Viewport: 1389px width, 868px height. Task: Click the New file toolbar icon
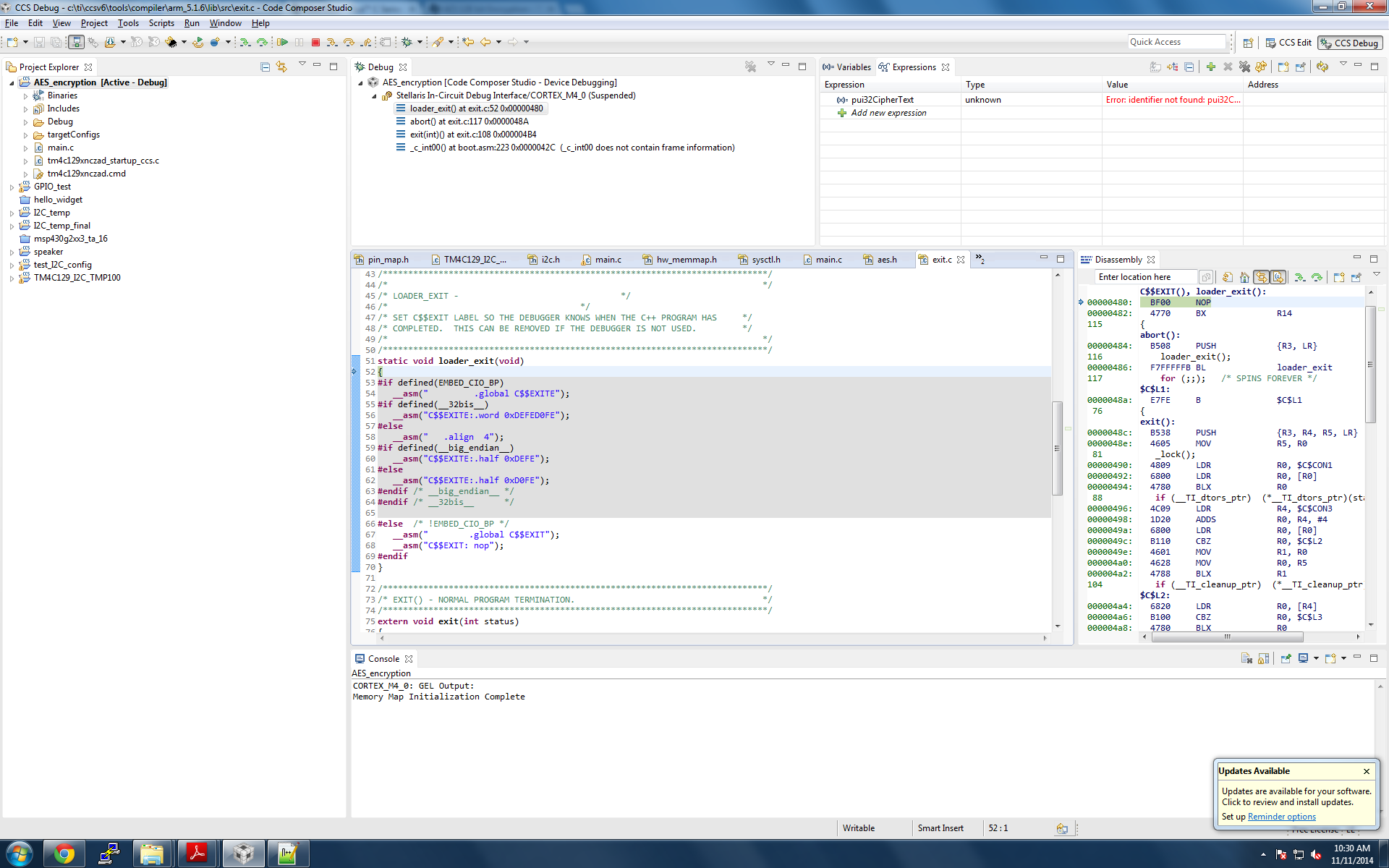[12, 43]
